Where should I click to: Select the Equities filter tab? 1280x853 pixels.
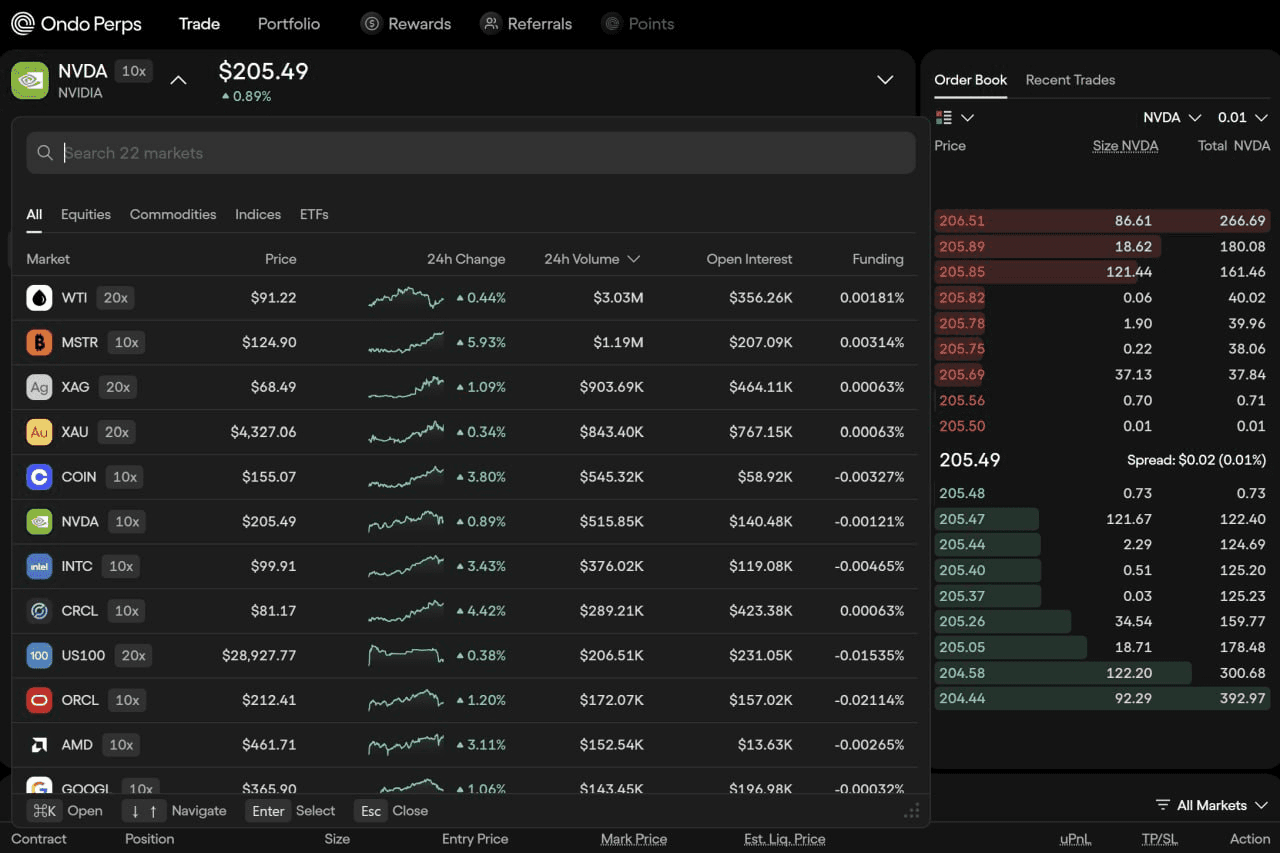click(x=86, y=214)
